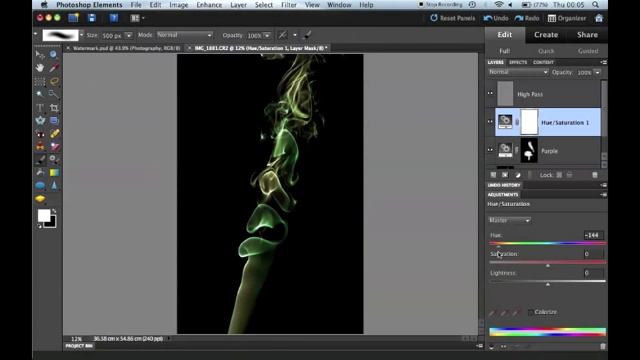Open the brush preset picker dropdown
This screenshot has height=360, width=640.
click(x=82, y=35)
